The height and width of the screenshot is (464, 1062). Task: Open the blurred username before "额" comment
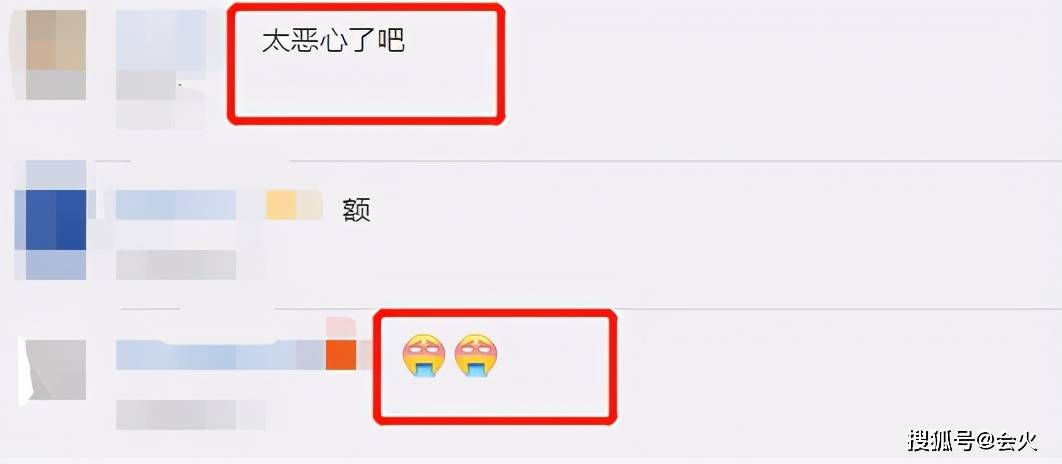(176, 205)
